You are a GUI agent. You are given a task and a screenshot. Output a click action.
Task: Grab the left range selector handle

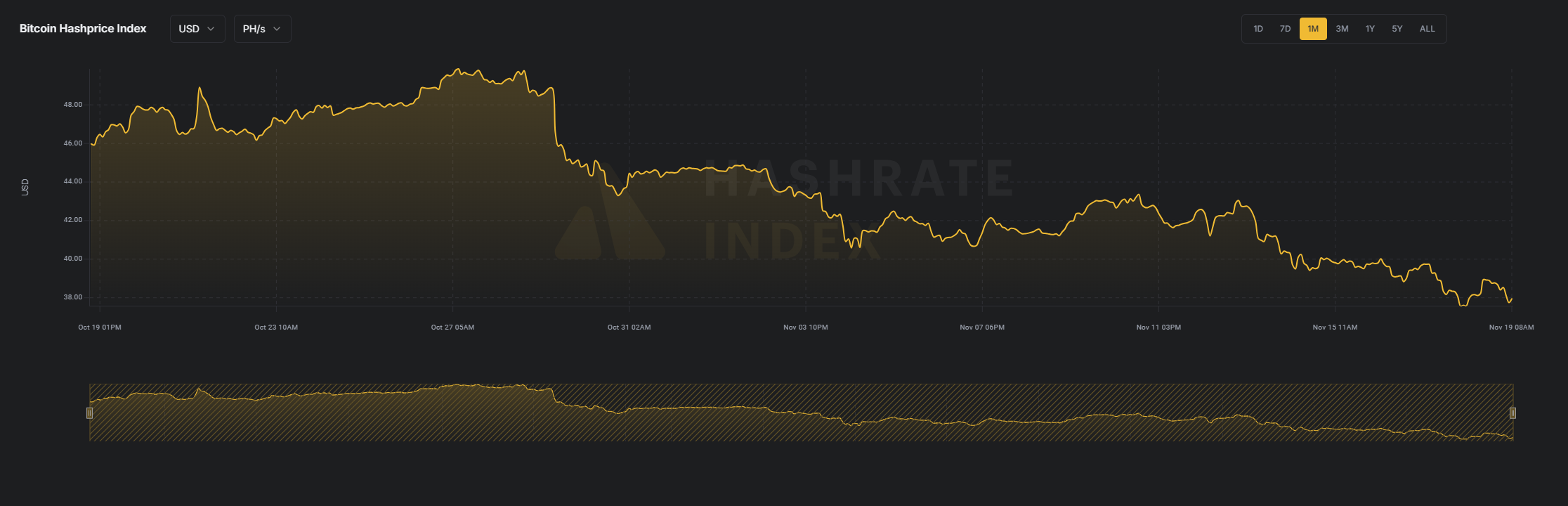click(x=89, y=413)
